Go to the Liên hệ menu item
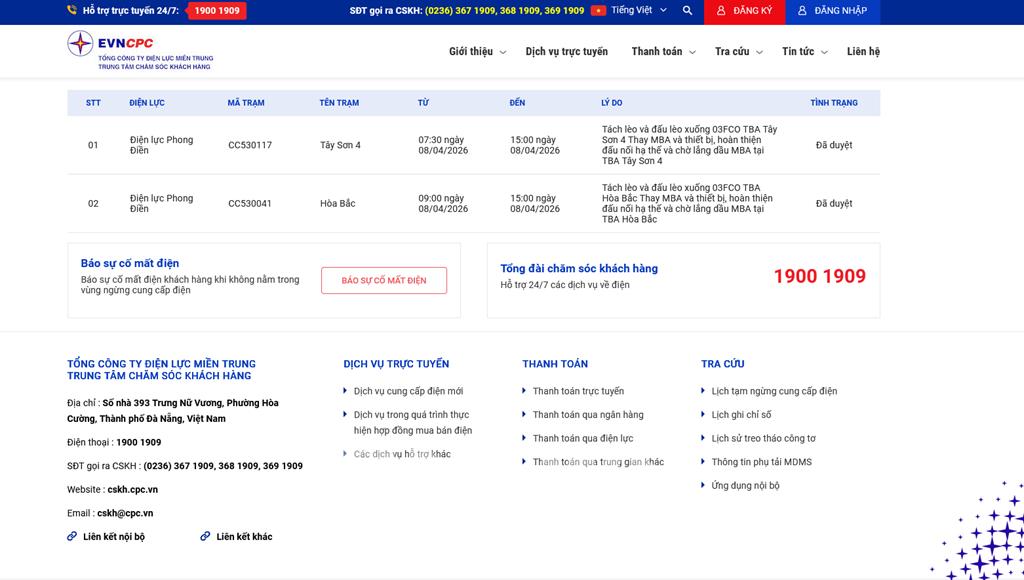Viewport: 1024px width, 580px height. coord(863,52)
